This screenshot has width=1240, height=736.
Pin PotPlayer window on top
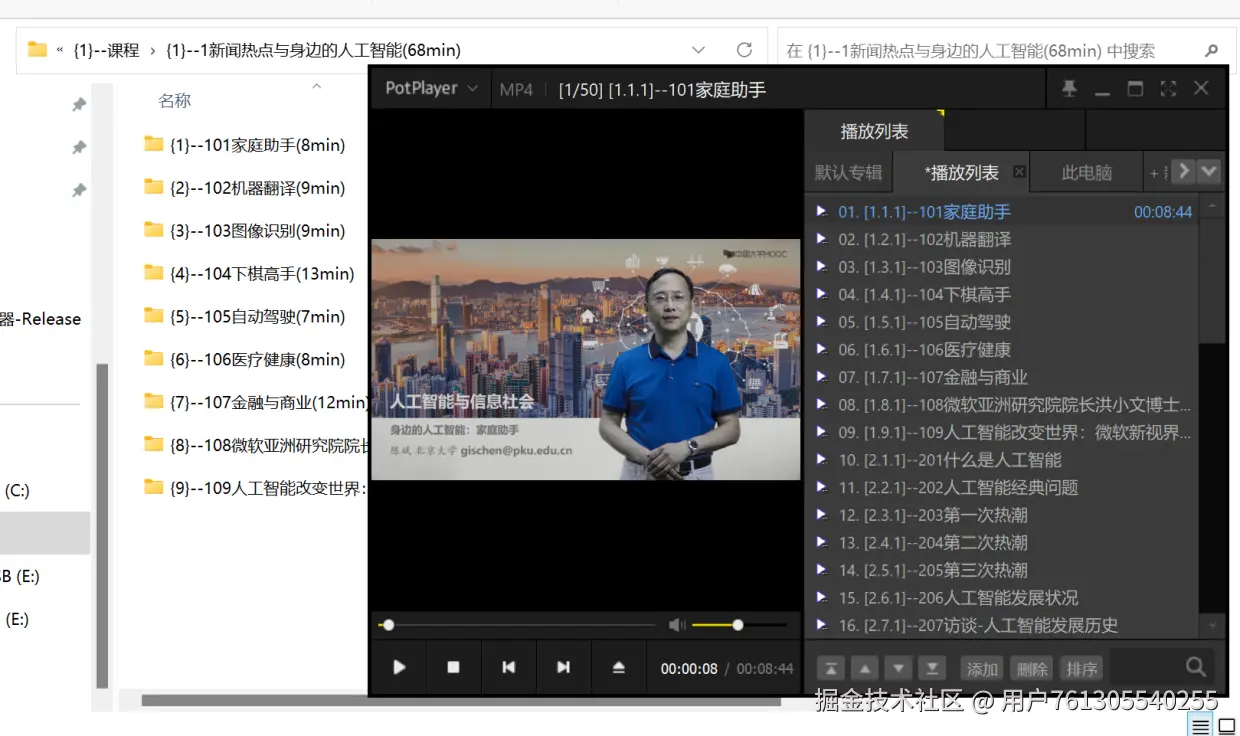click(x=1069, y=89)
